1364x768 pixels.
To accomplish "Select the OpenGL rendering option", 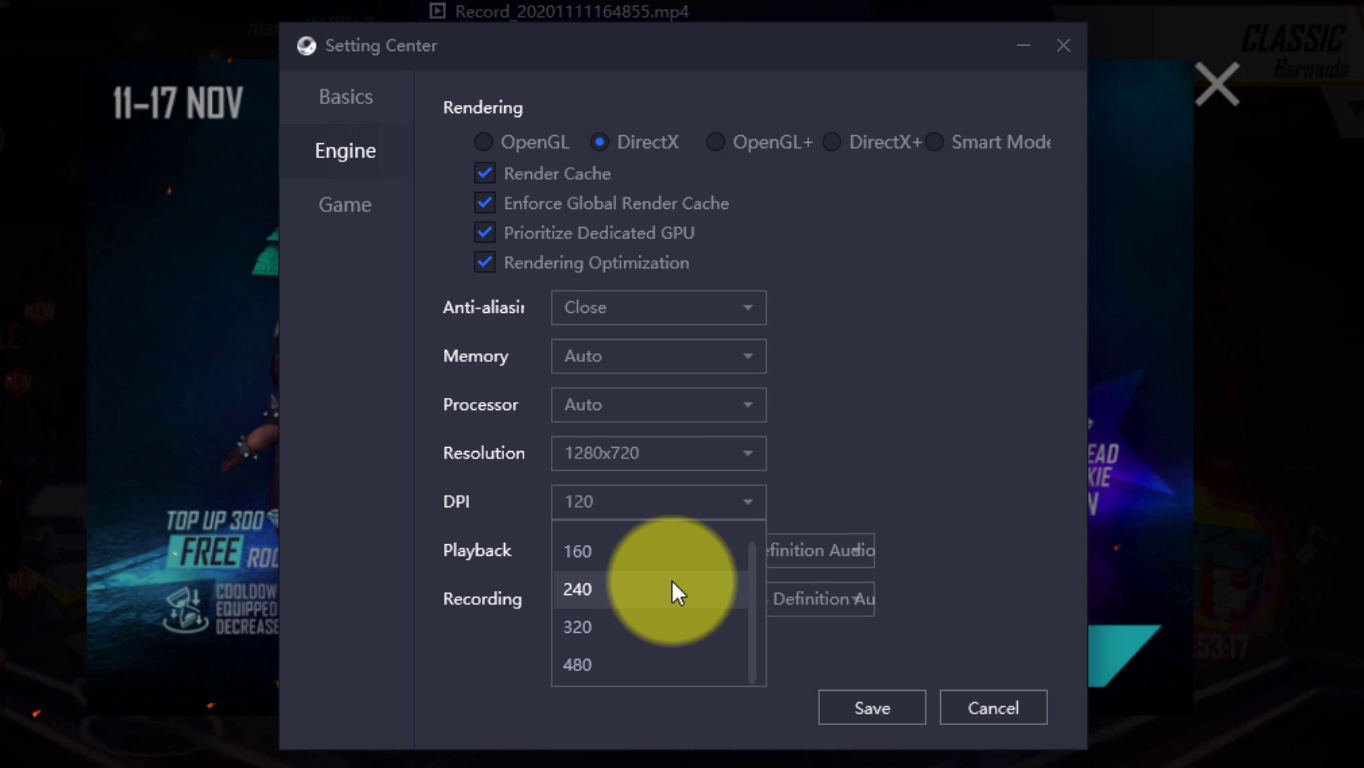I will (x=484, y=142).
